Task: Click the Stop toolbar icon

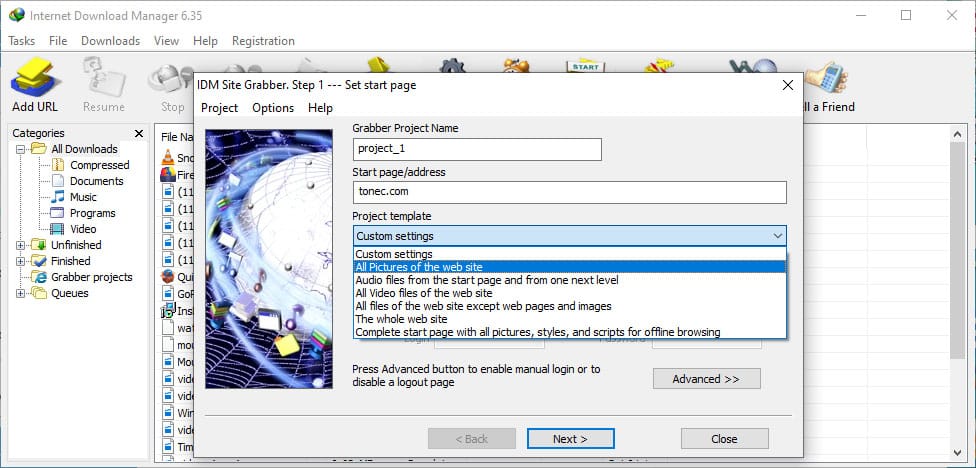Action: 172,82
